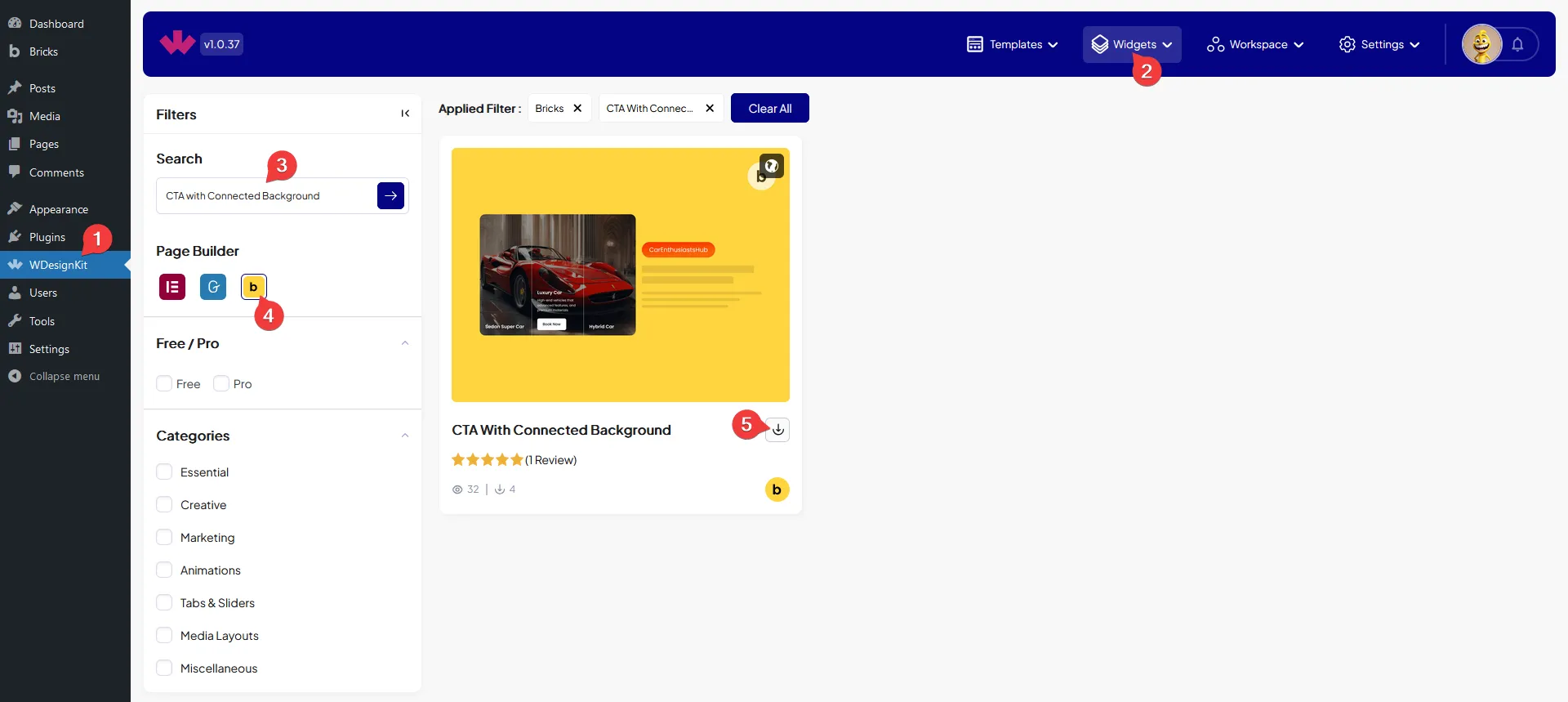1568x702 pixels.
Task: Open the CTA With Connected Background title
Action: tap(561, 430)
